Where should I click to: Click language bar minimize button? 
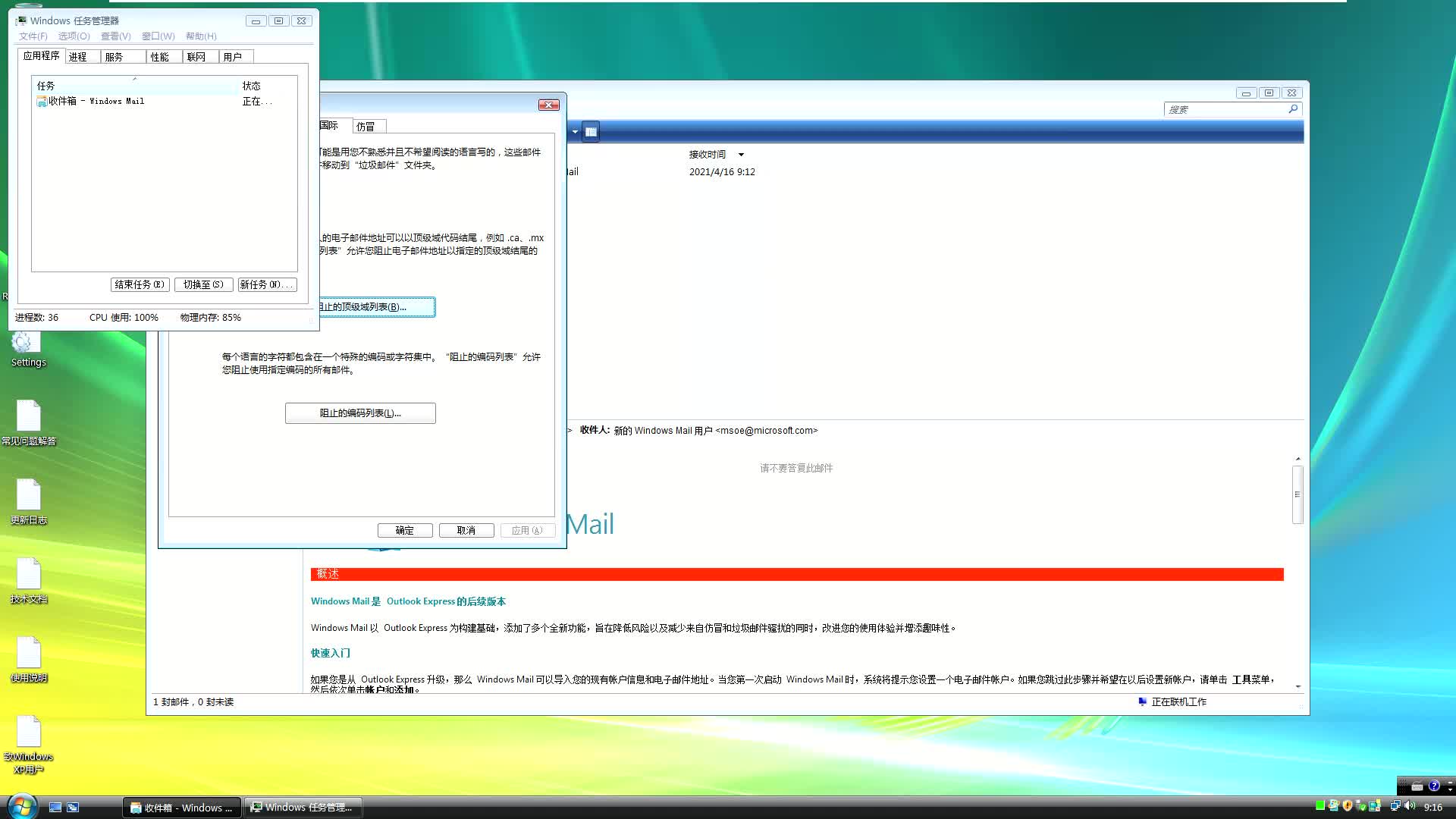[x=1450, y=782]
